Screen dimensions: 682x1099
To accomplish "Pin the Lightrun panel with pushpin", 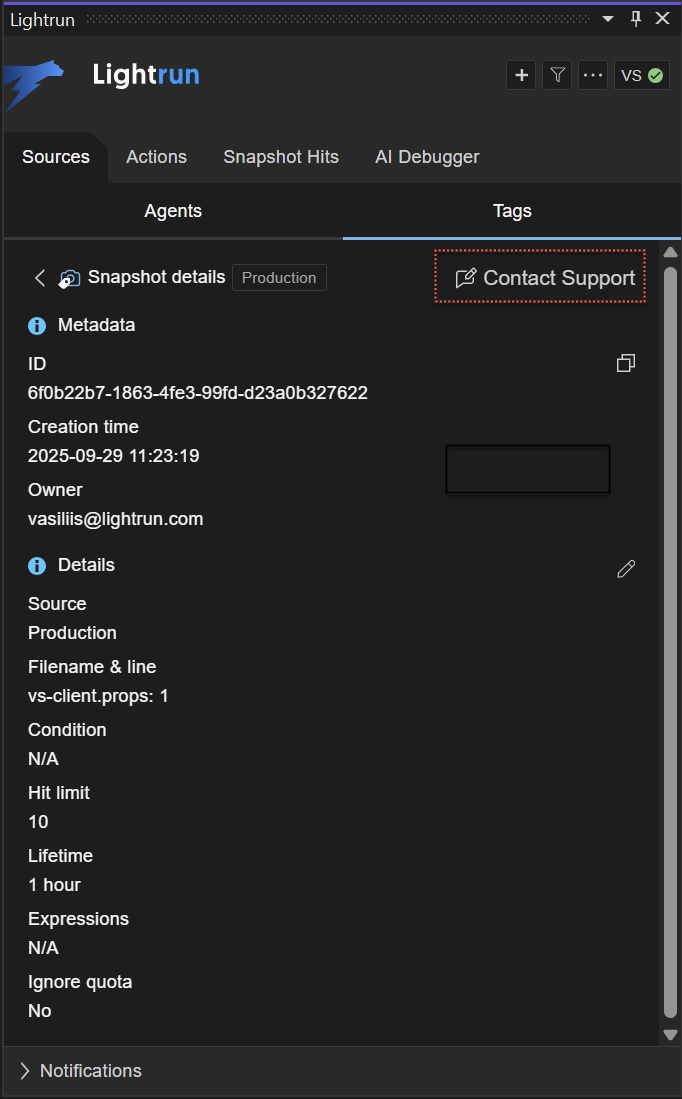I will point(635,19).
